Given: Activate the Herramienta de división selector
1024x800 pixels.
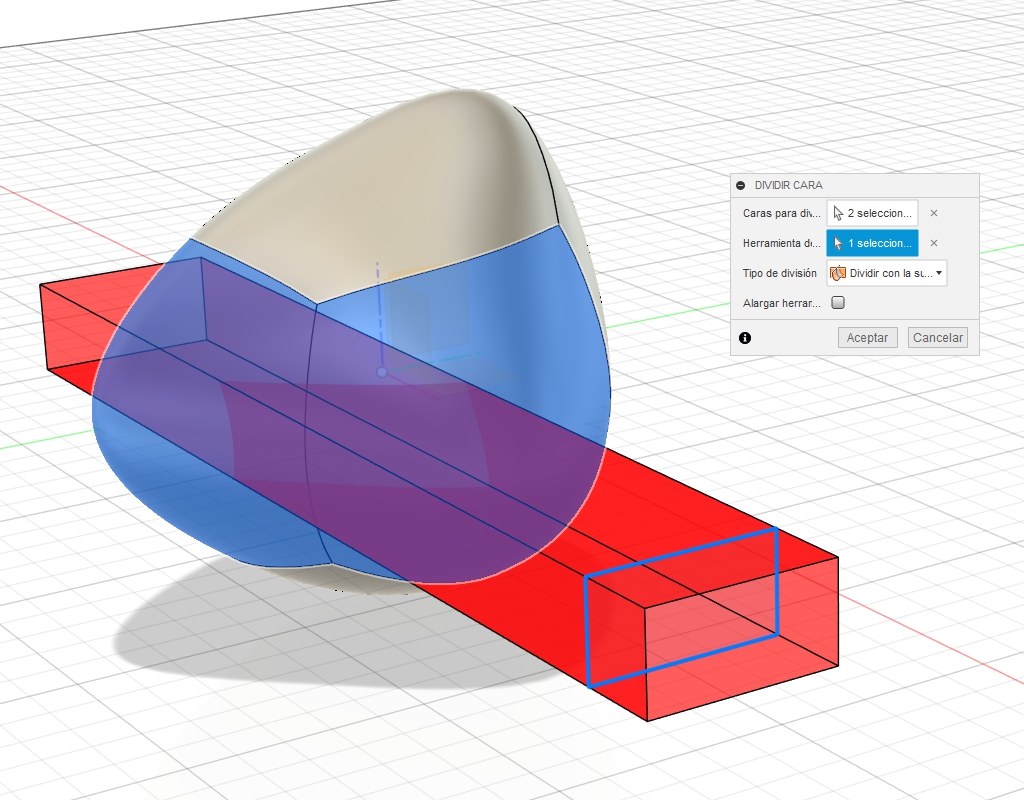Looking at the screenshot, I should (872, 243).
